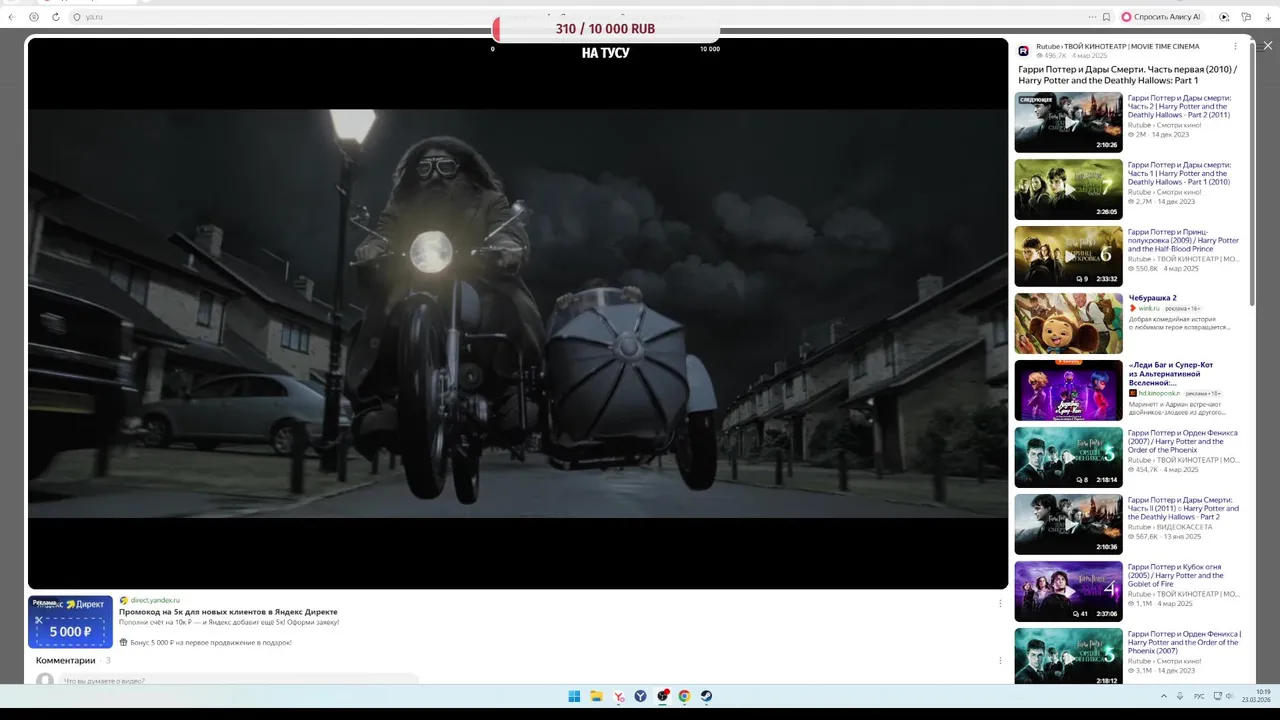The width and height of the screenshot is (1280, 720).
Task: Open the Орден Феникса 14 дек 2023 link
Action: coord(1184,642)
